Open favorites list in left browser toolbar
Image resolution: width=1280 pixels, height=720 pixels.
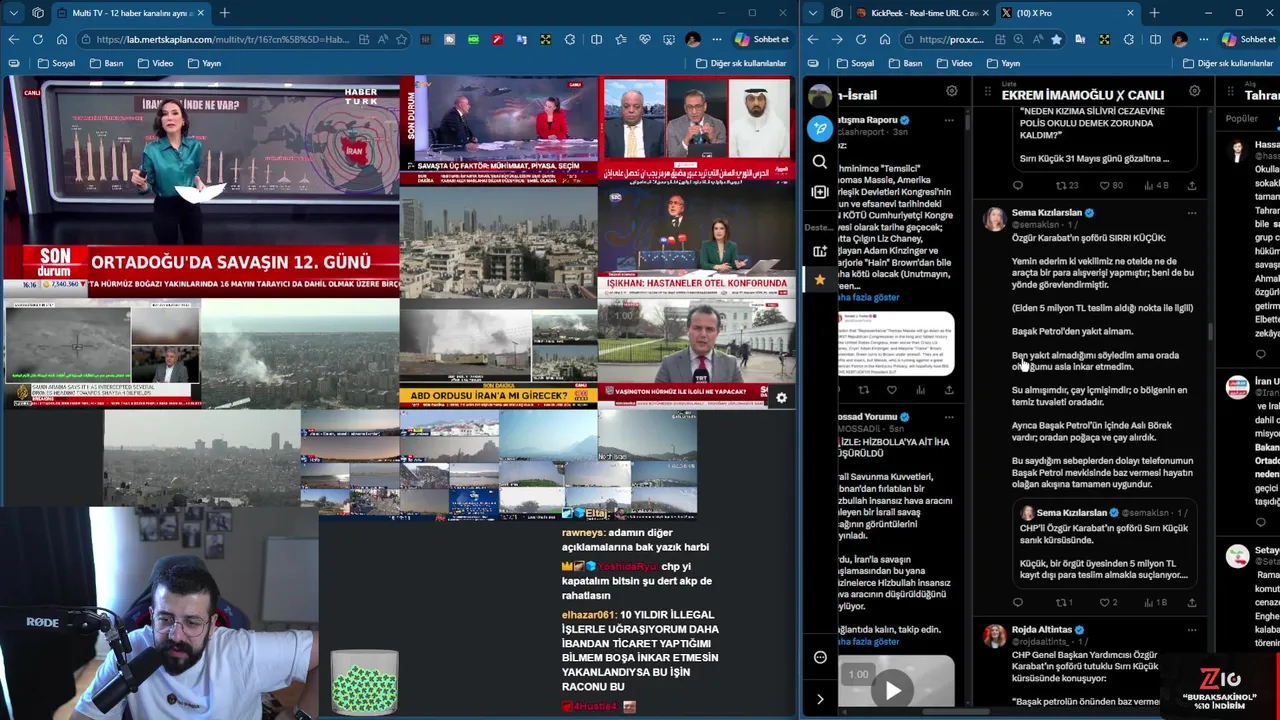(x=620, y=39)
